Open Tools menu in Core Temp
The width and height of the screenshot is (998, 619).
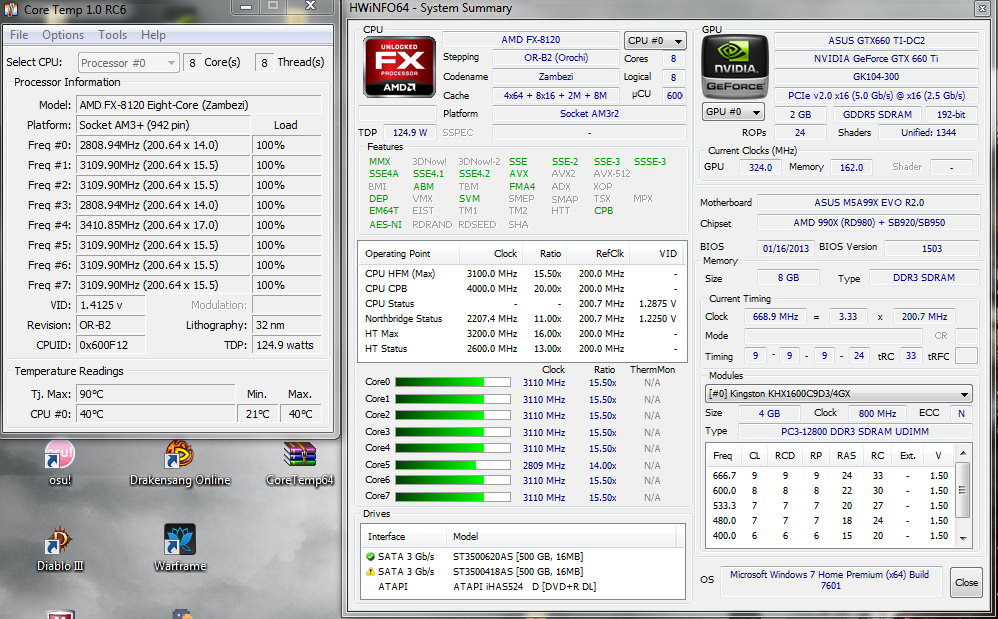(112, 35)
